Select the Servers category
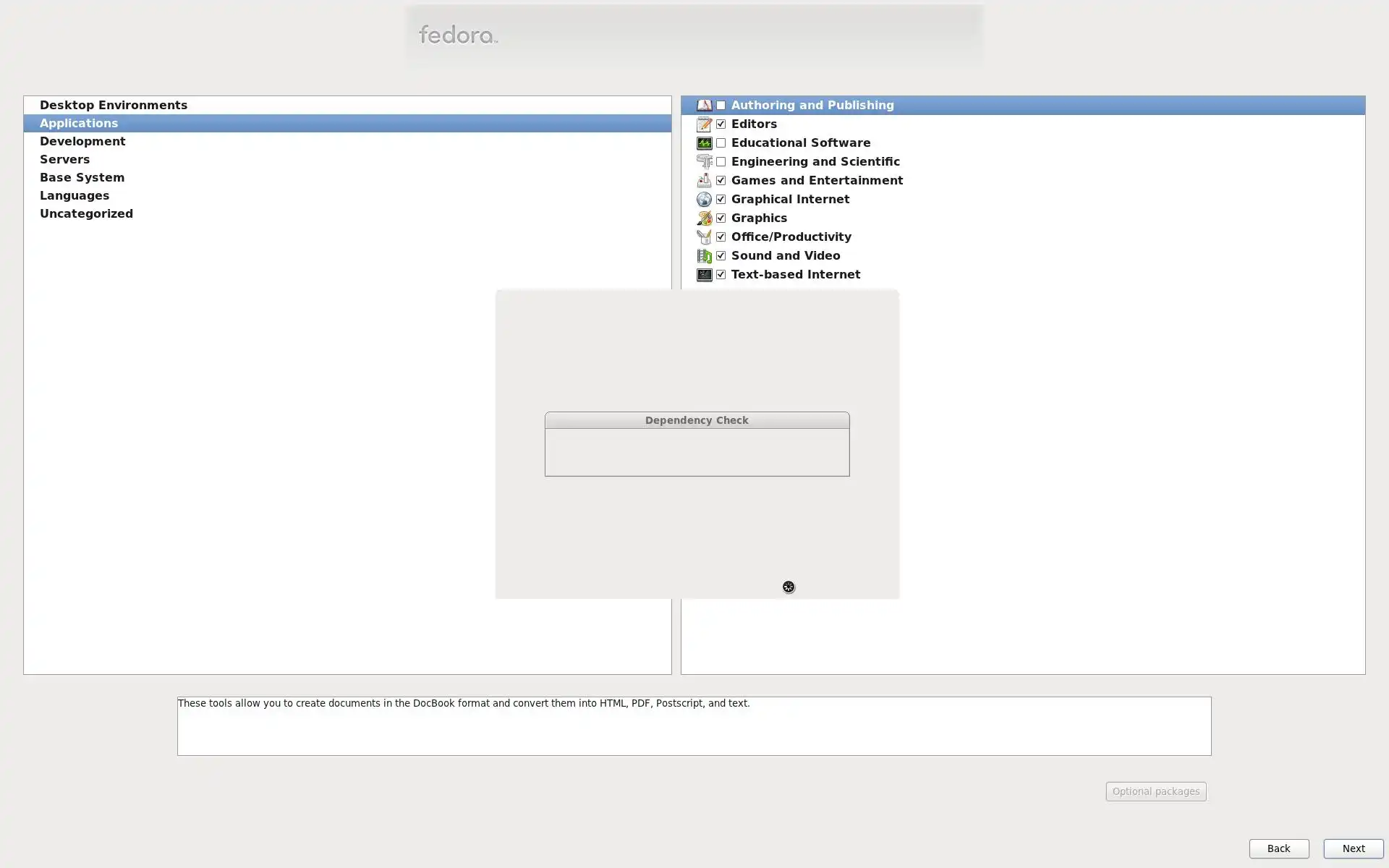 pyautogui.click(x=65, y=160)
